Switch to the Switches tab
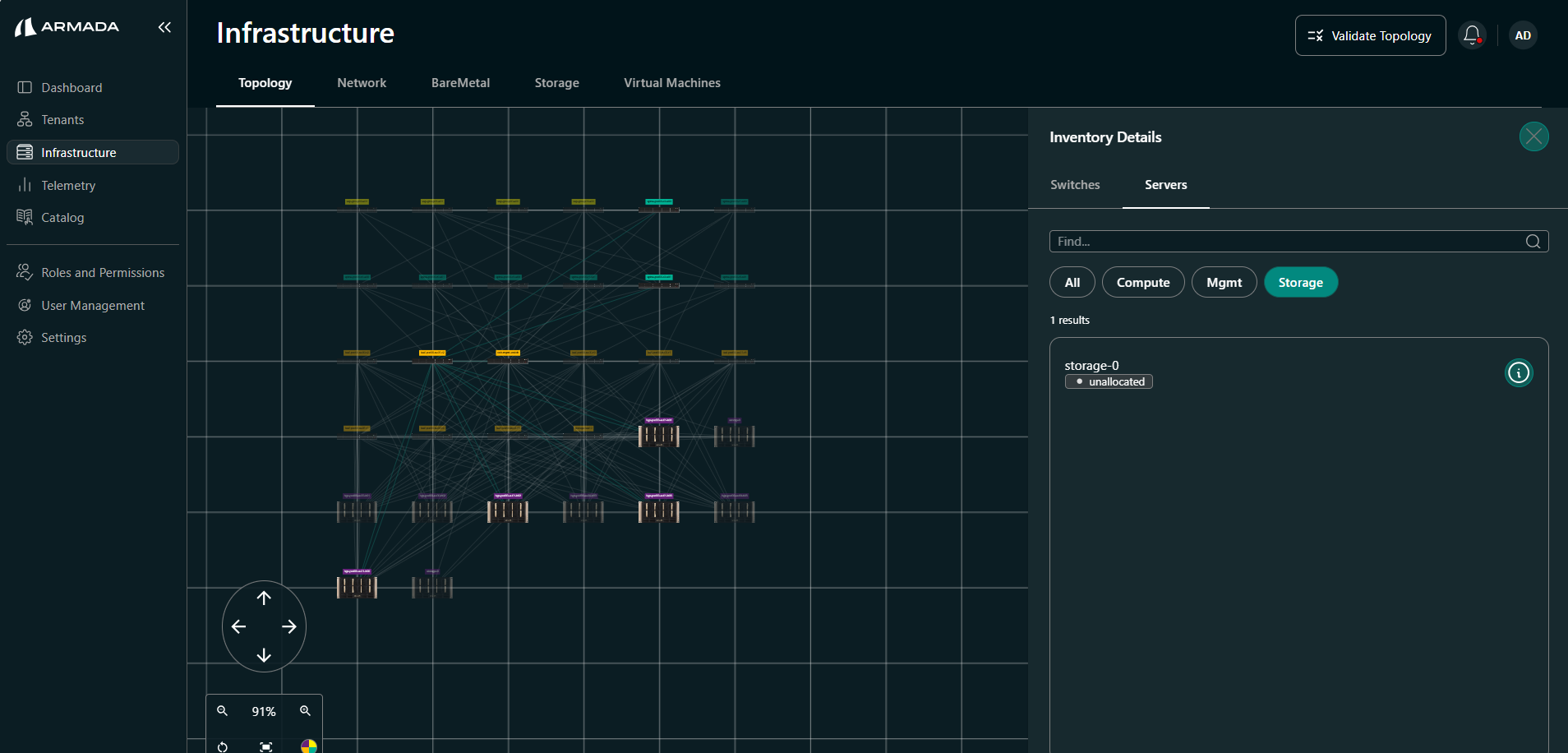The image size is (1568, 753). (x=1075, y=185)
